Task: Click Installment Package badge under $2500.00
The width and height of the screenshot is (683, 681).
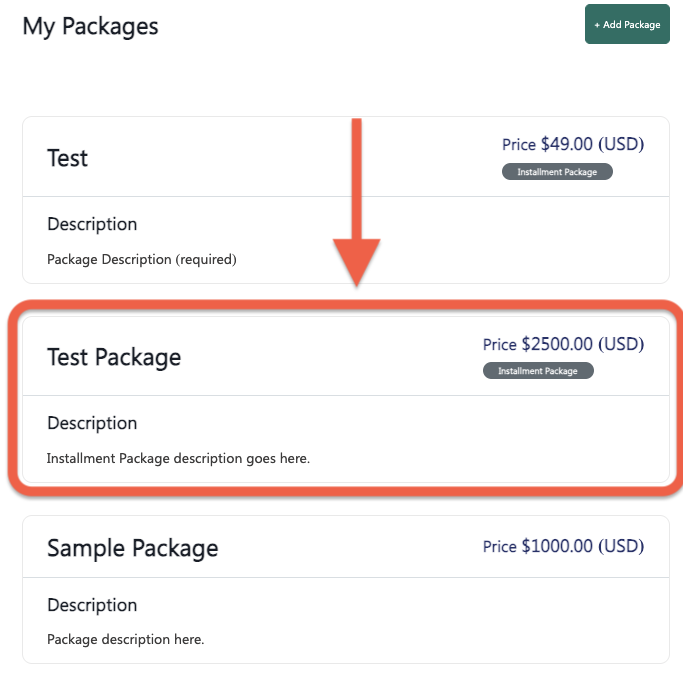Action: pyautogui.click(x=538, y=371)
